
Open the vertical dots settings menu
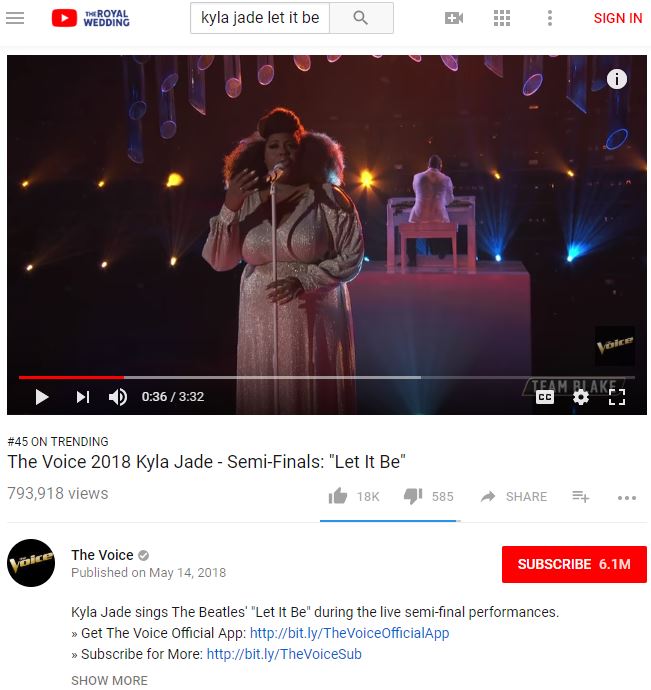550,18
